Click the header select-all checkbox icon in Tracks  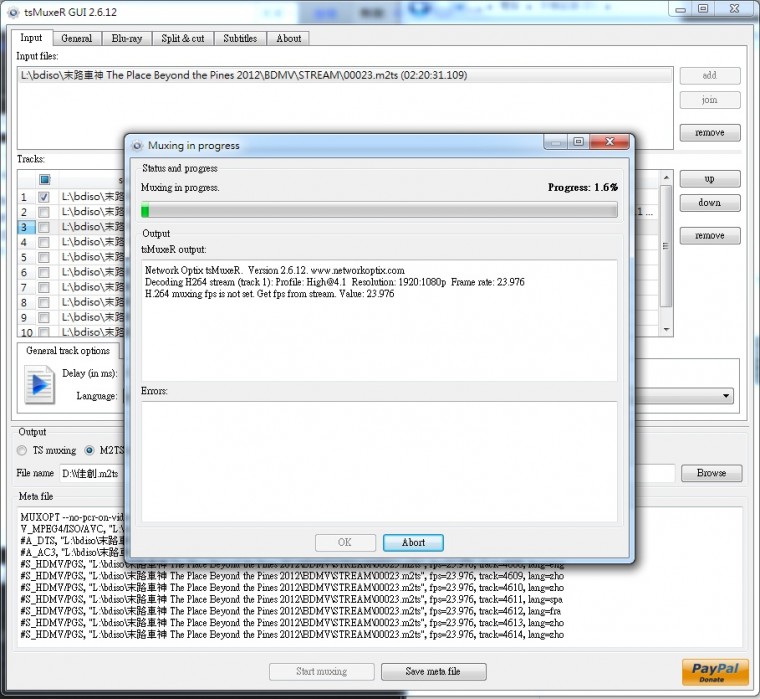point(43,180)
